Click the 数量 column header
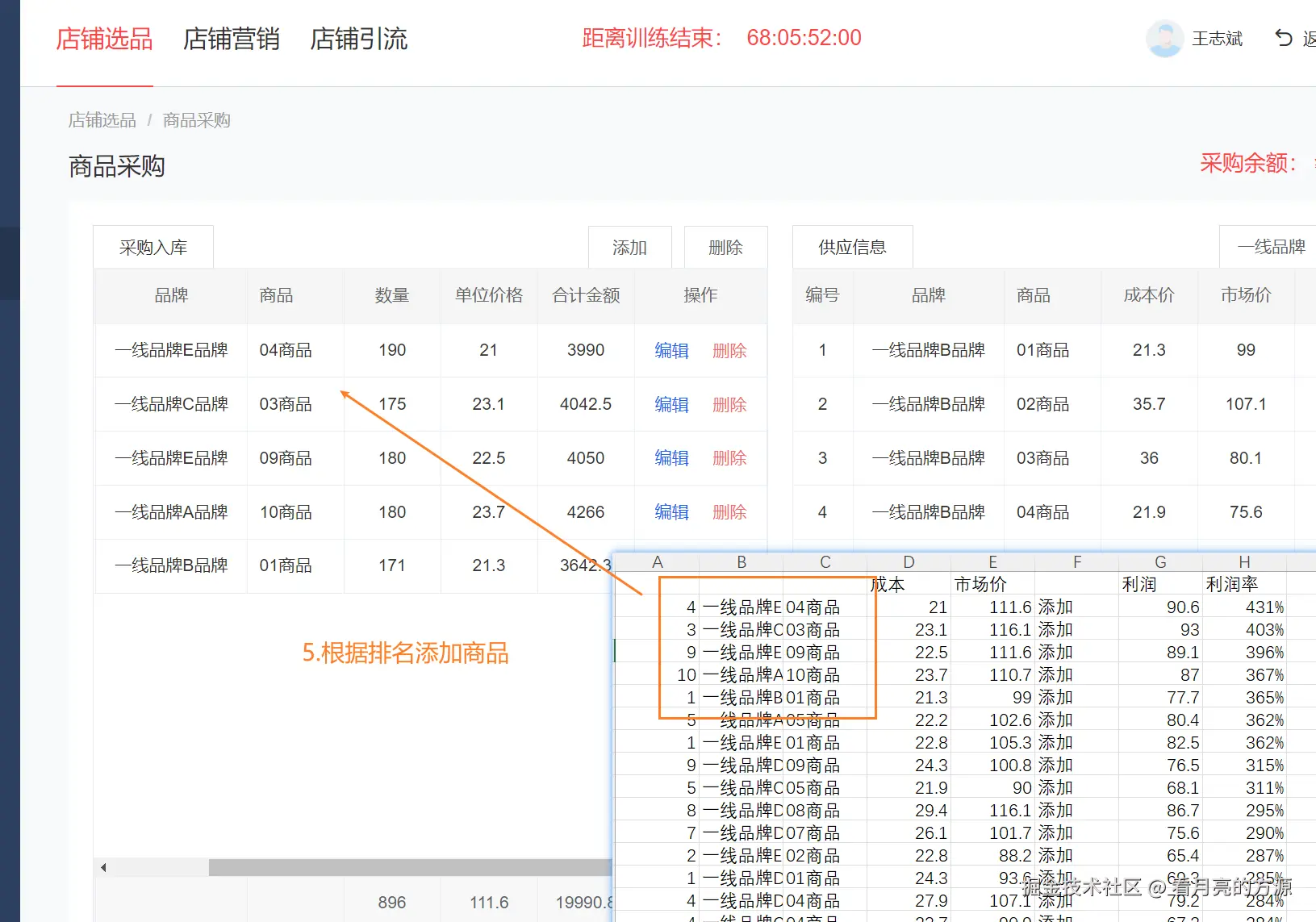This screenshot has height=922, width=1316. click(392, 295)
